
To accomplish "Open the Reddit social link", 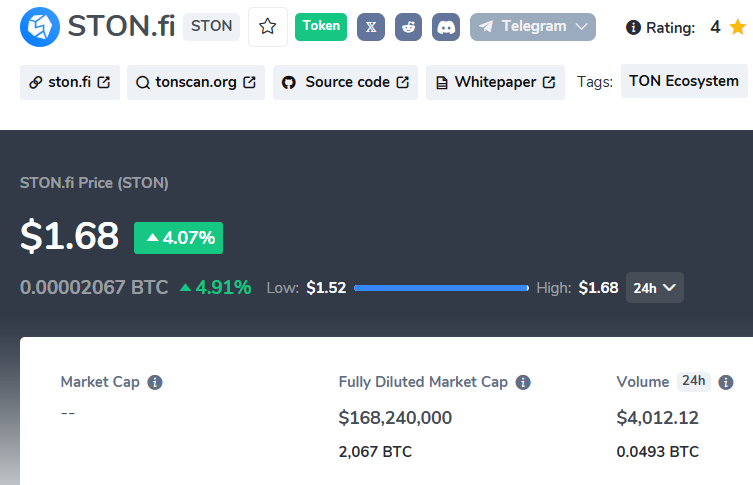I will point(408,27).
